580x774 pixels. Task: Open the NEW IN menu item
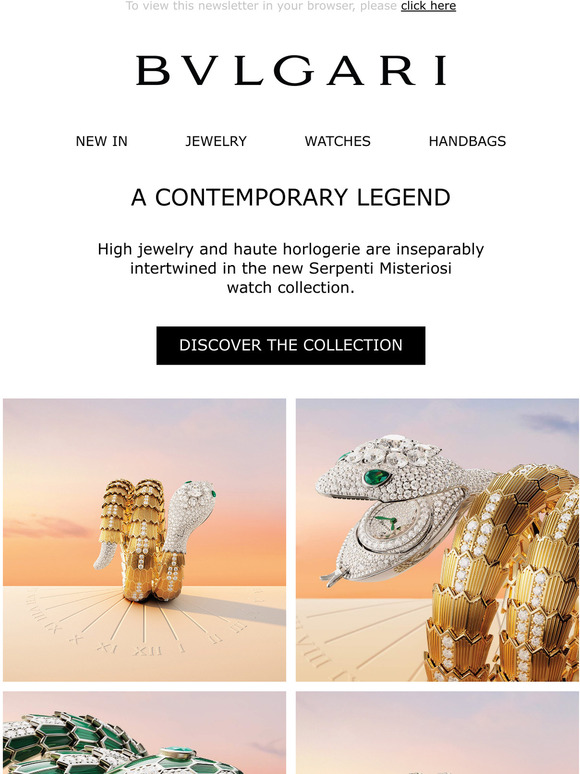(102, 141)
